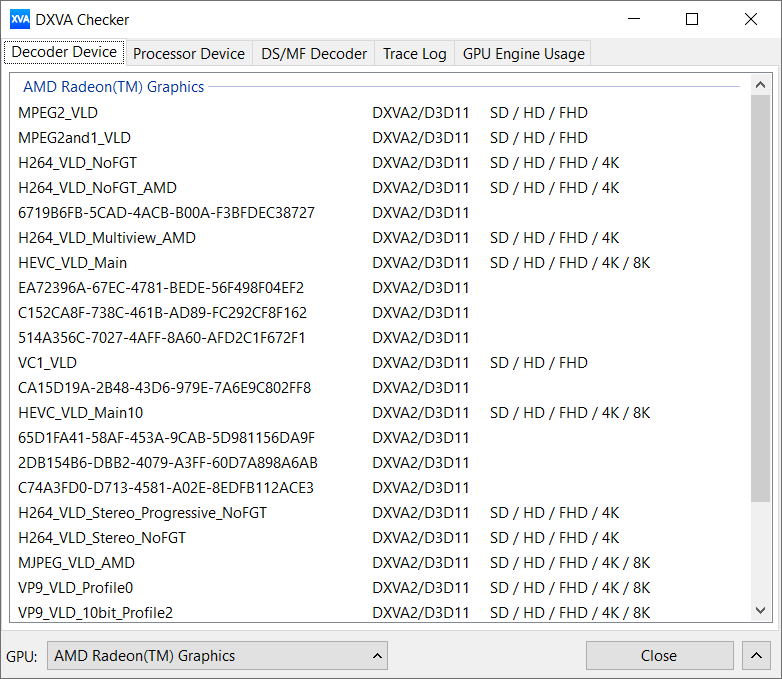782x679 pixels.
Task: Open the Processor Device tab
Action: coord(189,53)
